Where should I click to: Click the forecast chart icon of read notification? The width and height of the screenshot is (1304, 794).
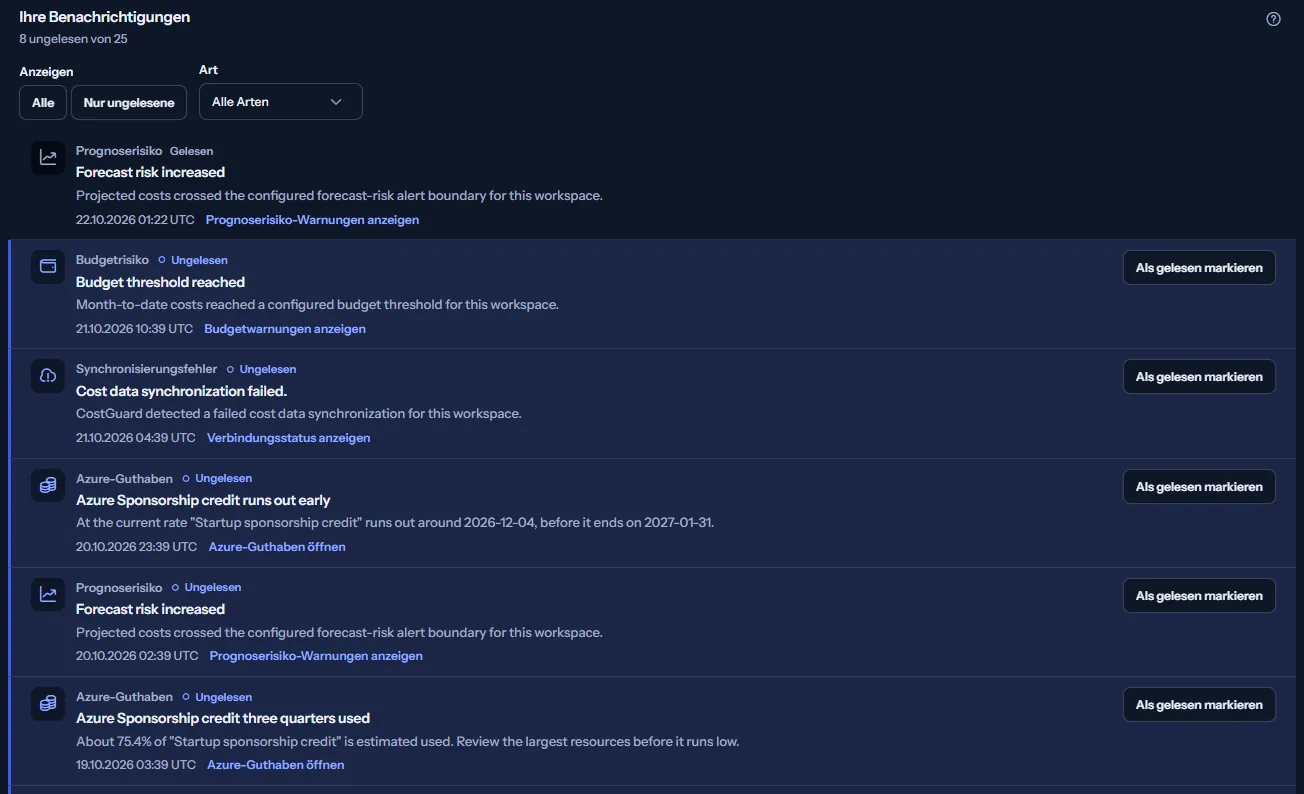coord(48,158)
